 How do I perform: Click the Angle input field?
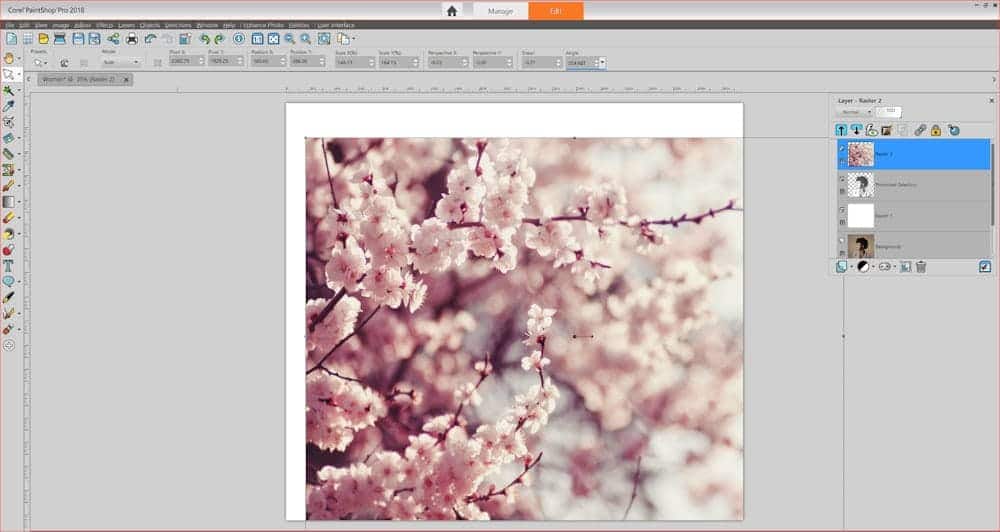[x=579, y=62]
